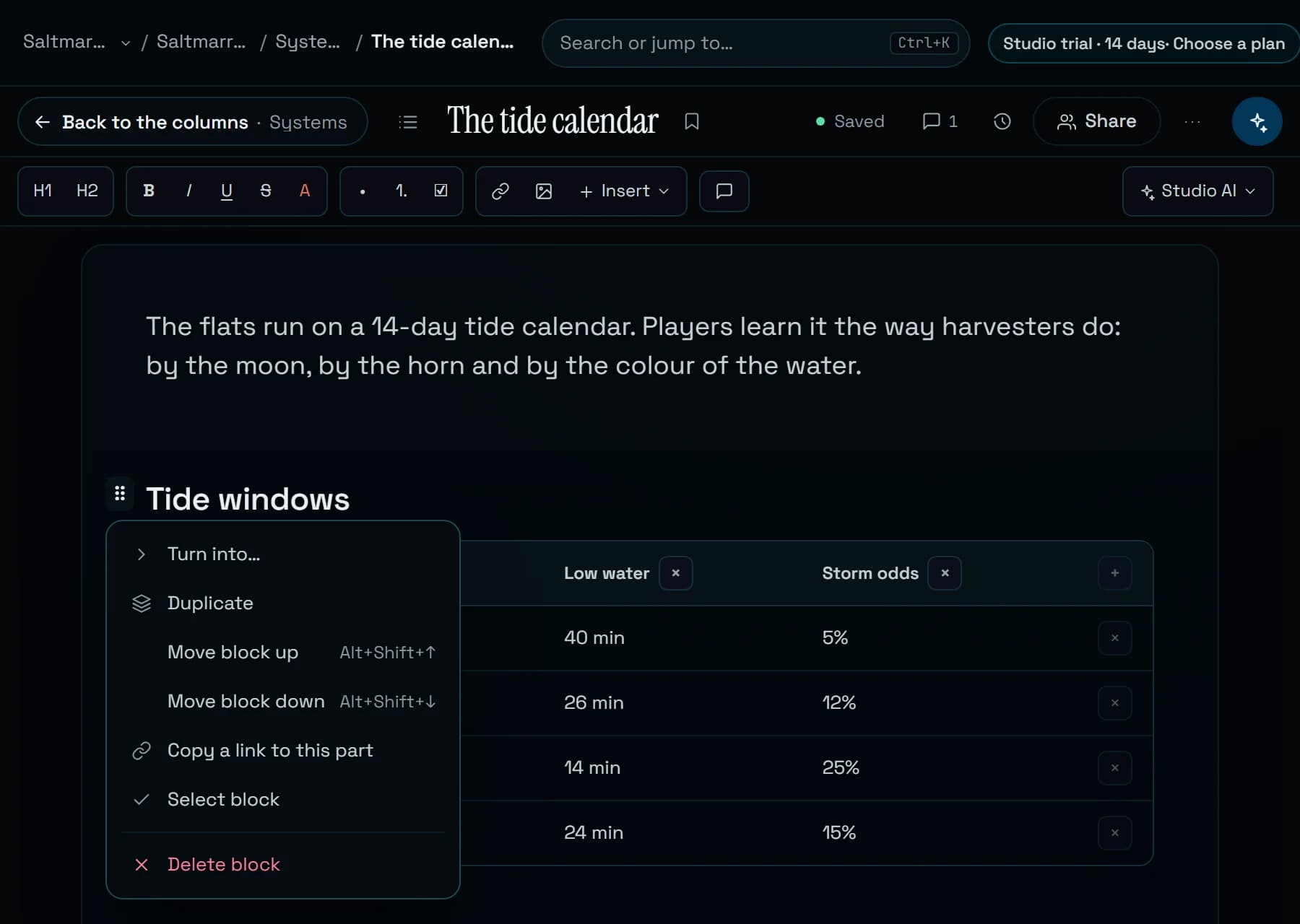Viewport: 1300px width, 924px height.
Task: Insert an image
Action: [x=544, y=191]
